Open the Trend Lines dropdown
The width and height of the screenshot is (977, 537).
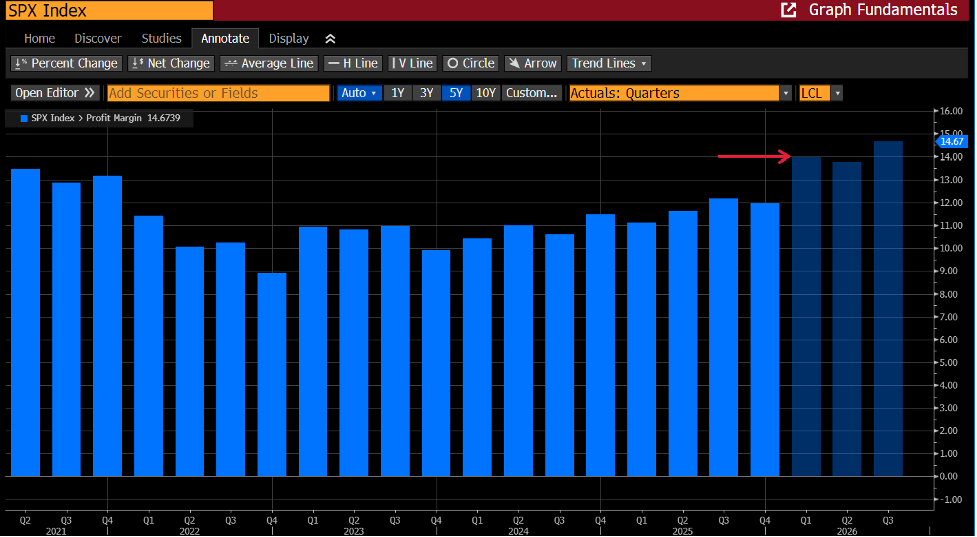[x=609, y=64]
